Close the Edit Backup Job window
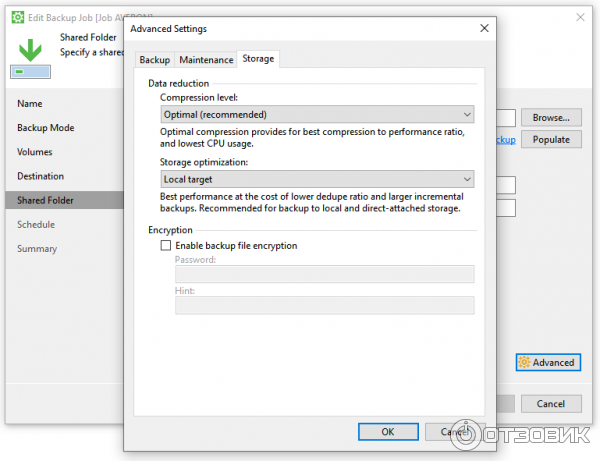600x461 pixels. [x=580, y=17]
